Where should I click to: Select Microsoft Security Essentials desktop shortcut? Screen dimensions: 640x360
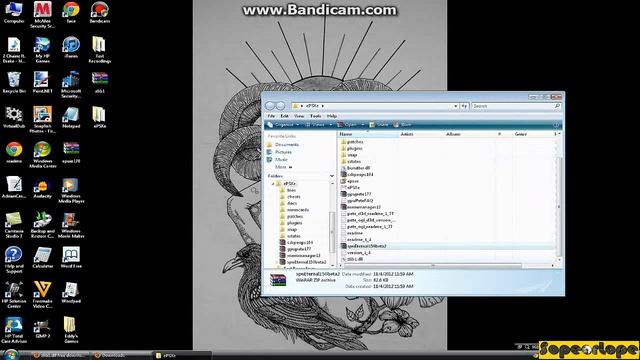[x=71, y=85]
